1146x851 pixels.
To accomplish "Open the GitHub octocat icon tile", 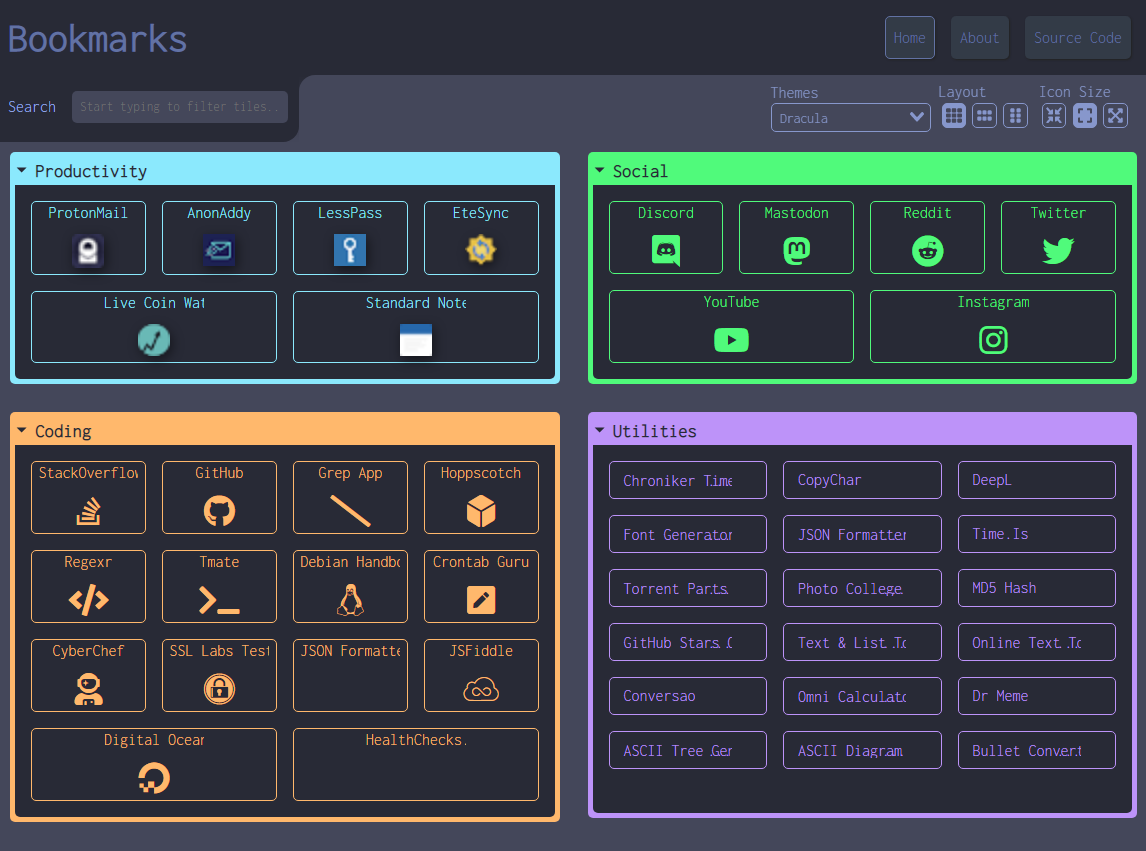I will [219, 511].
